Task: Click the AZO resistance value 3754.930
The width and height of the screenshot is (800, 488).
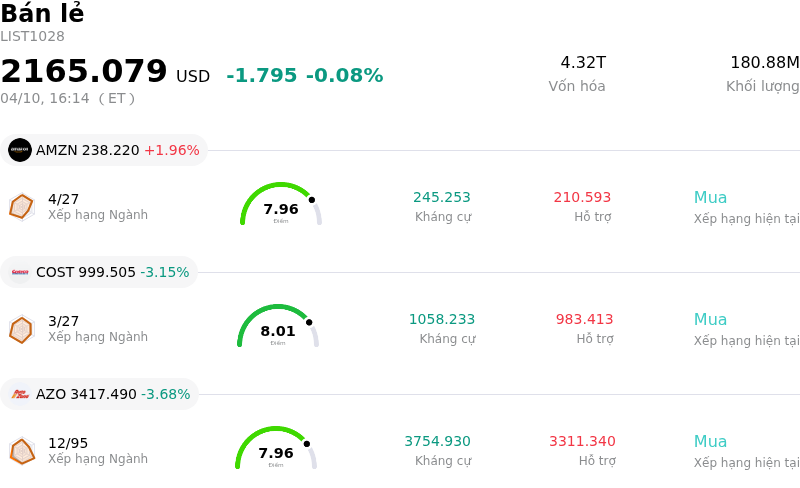Action: 438,442
